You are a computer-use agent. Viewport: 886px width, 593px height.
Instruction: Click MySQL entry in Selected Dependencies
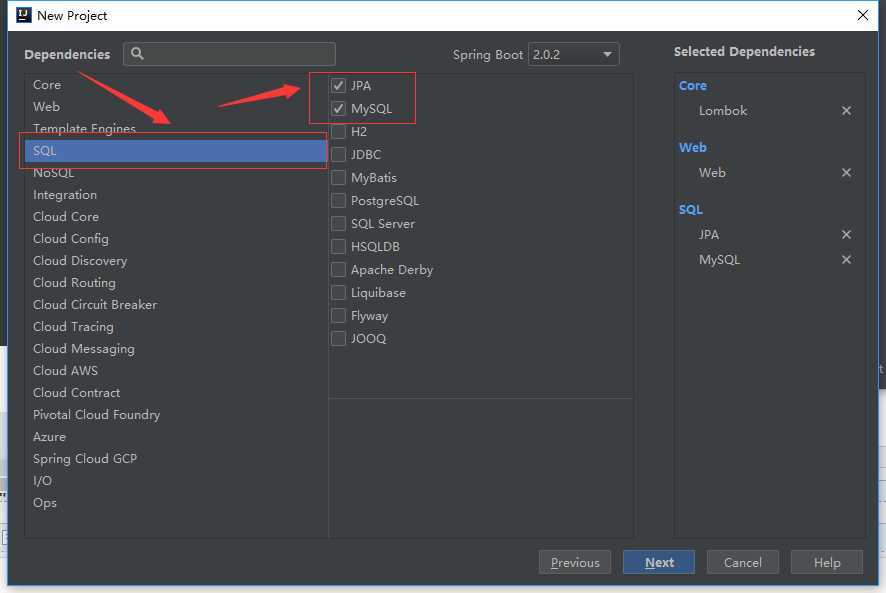(x=719, y=260)
